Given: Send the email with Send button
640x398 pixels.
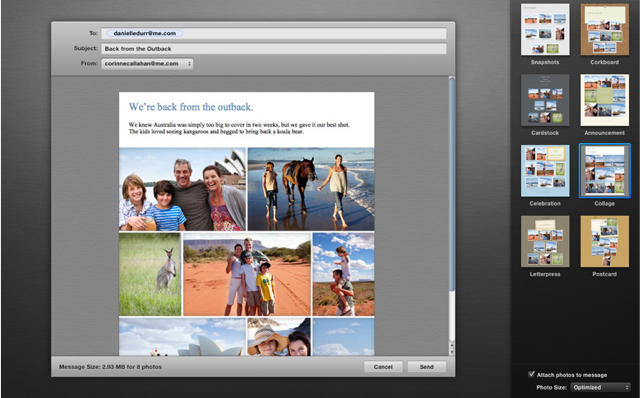Looking at the screenshot, I should point(427,367).
